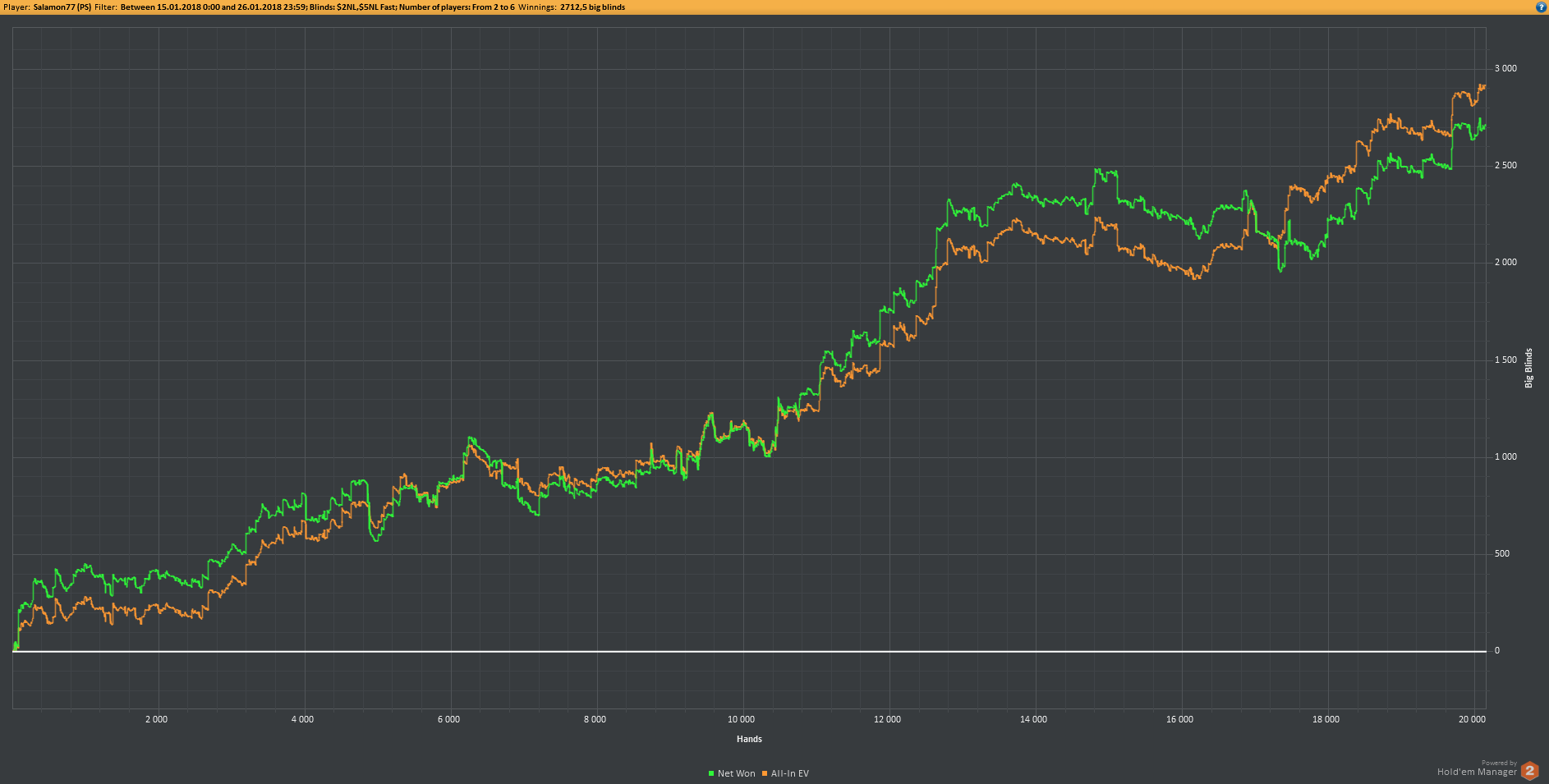
Task: Click the "16 000" Hands axis label
Action: pos(1179,719)
